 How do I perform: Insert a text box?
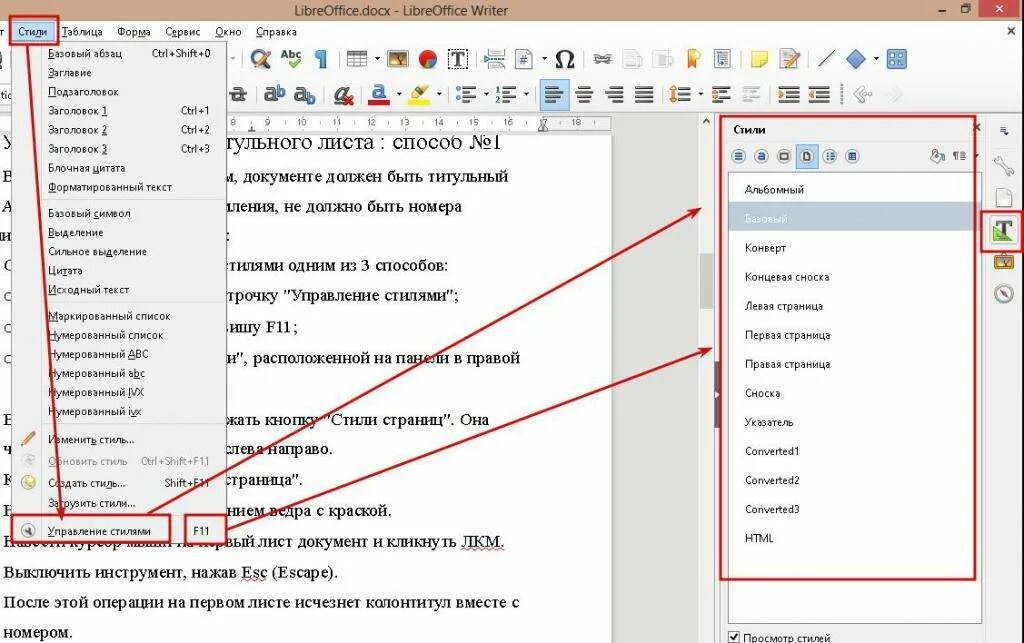tap(458, 59)
